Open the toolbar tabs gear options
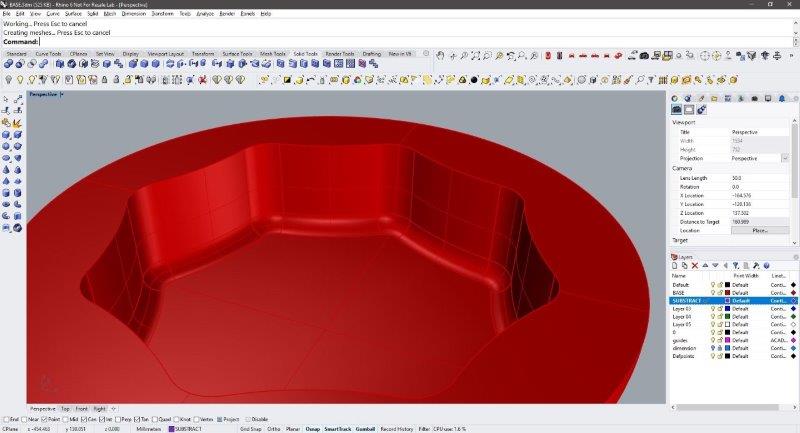800x433 pixels. pyautogui.click(x=426, y=53)
